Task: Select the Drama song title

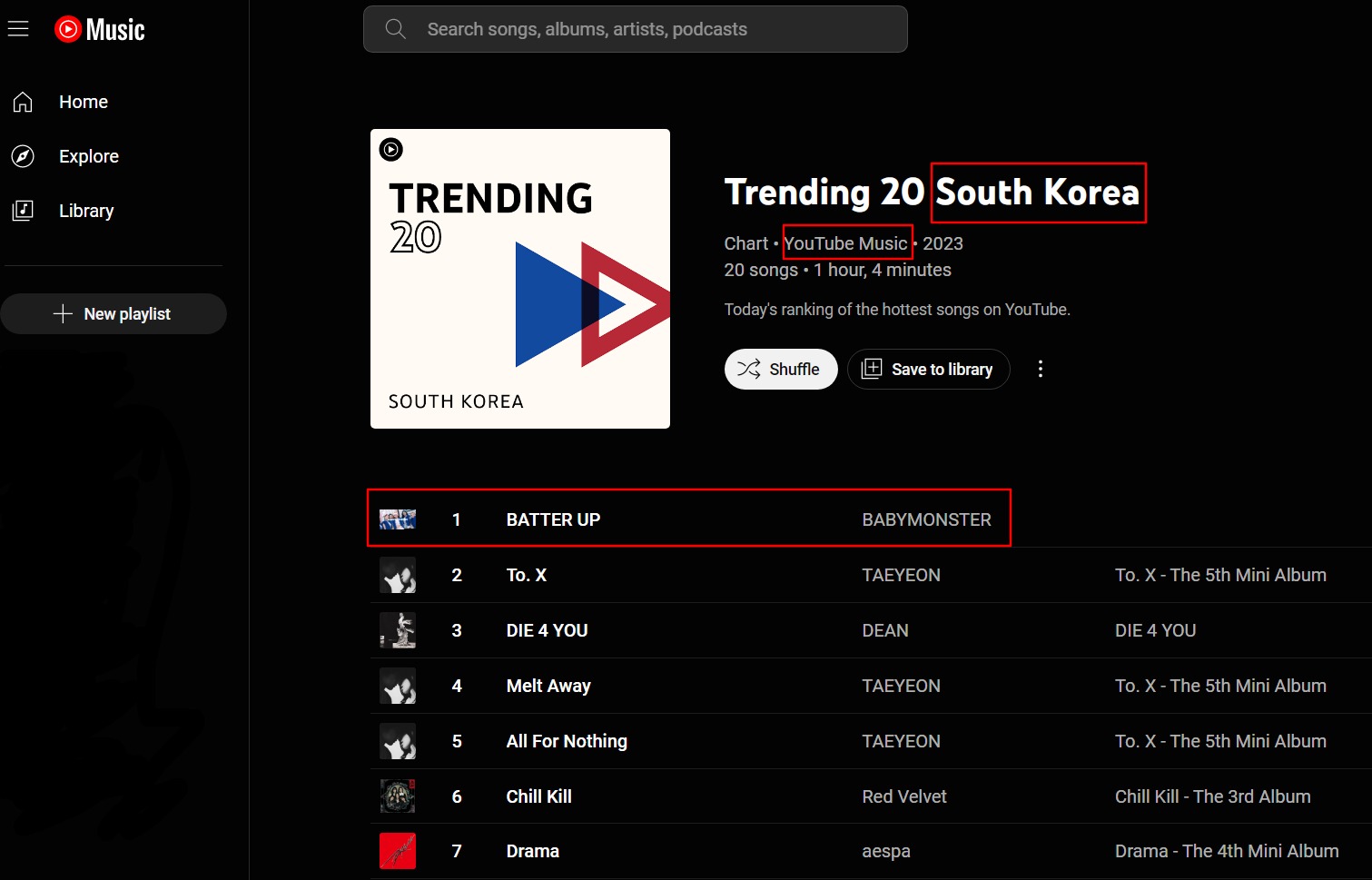Action: pos(532,851)
